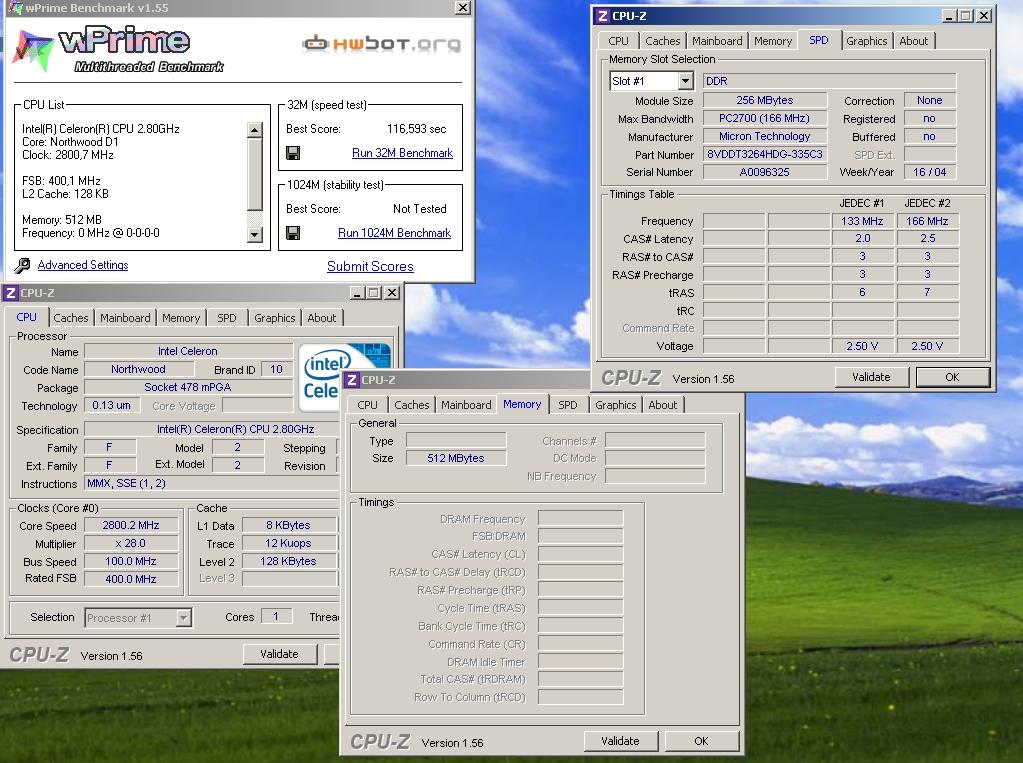Run the 32M Benchmark
The image size is (1023, 763).
point(402,153)
